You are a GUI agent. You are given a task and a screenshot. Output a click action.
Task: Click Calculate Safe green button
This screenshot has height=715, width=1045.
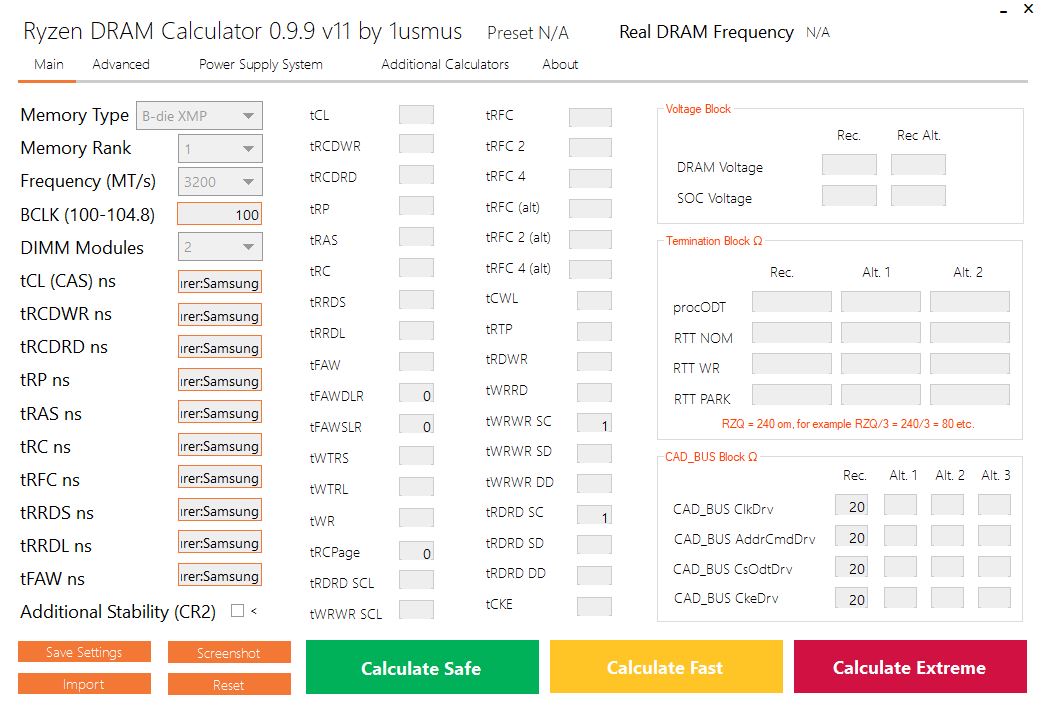[x=422, y=668]
